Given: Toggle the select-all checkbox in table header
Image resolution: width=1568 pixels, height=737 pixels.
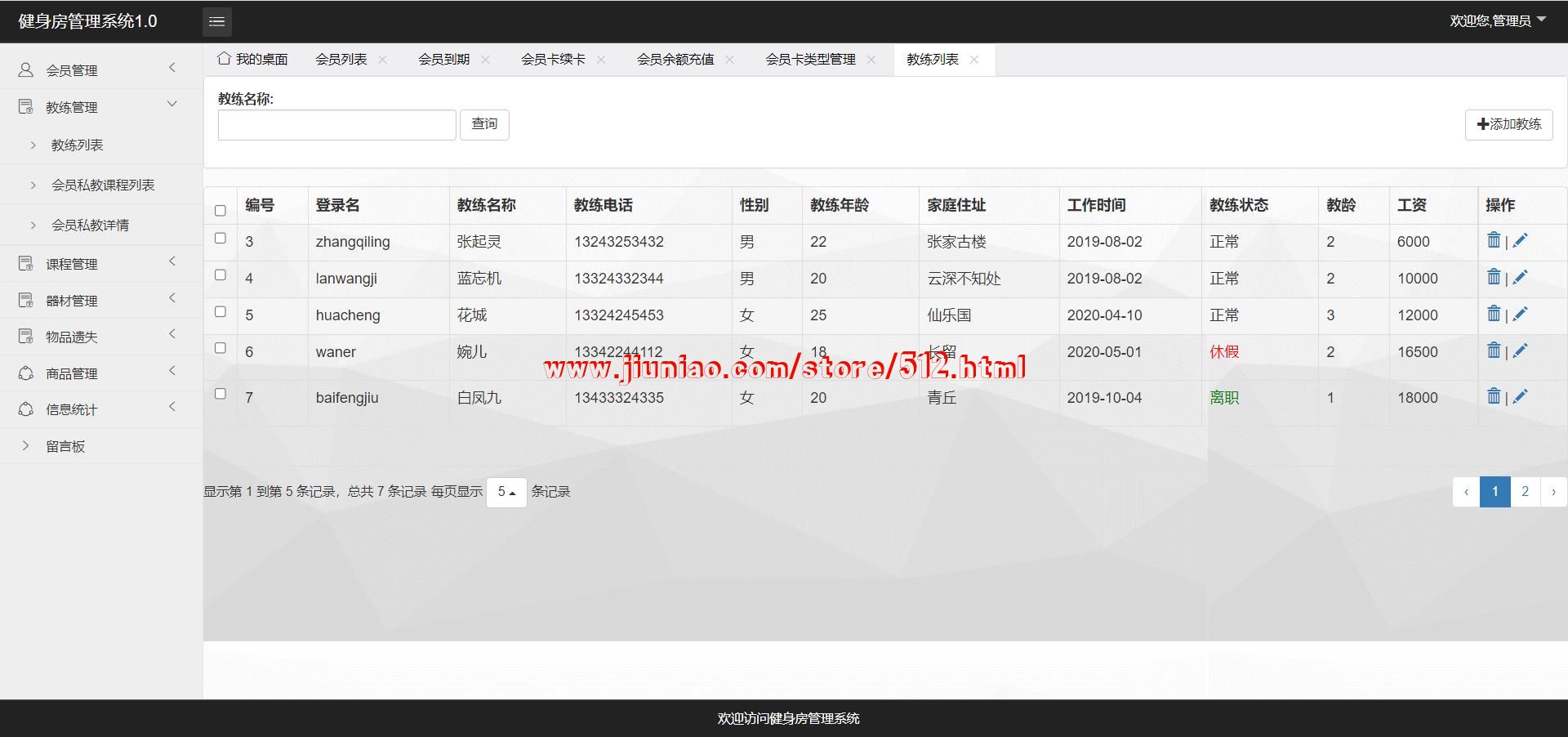Looking at the screenshot, I should click(220, 211).
